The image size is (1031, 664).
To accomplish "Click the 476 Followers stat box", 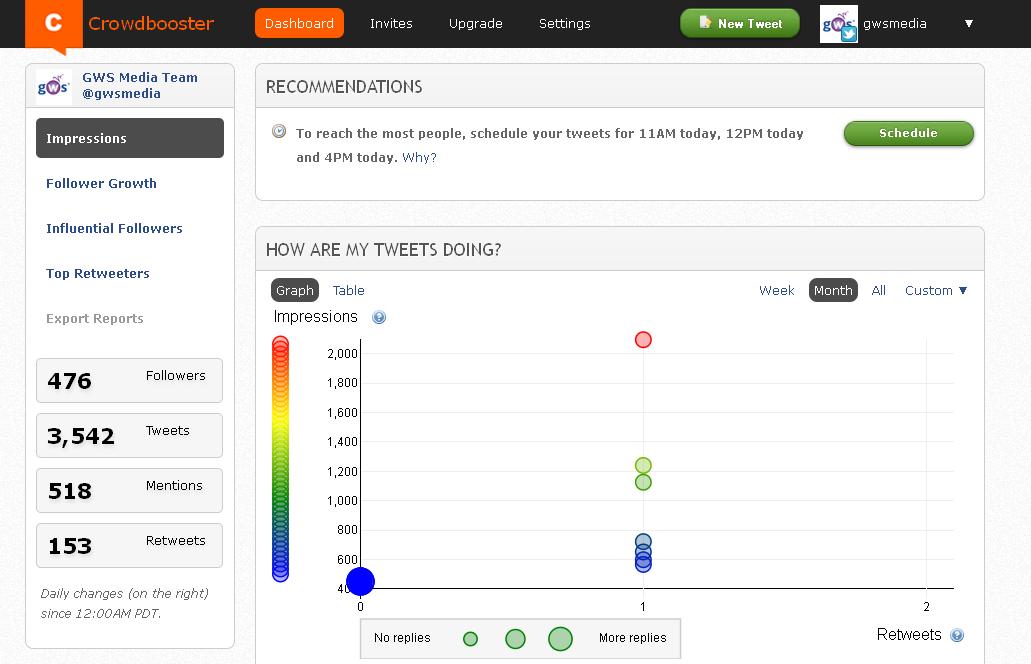I will tap(130, 381).
